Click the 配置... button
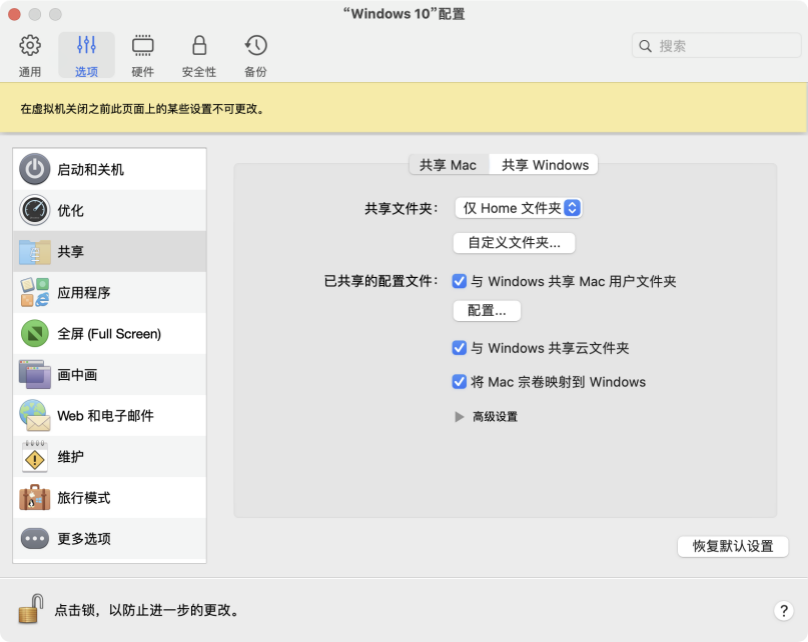The height and width of the screenshot is (642, 808). 486,311
